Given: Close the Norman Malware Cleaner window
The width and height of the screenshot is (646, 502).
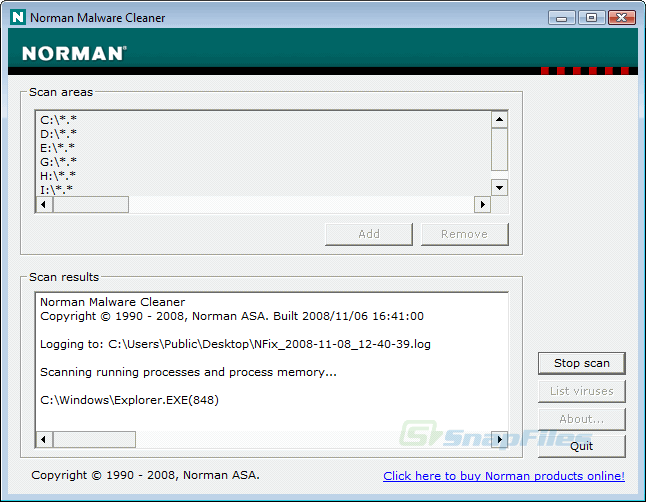Looking at the screenshot, I should pos(622,18).
